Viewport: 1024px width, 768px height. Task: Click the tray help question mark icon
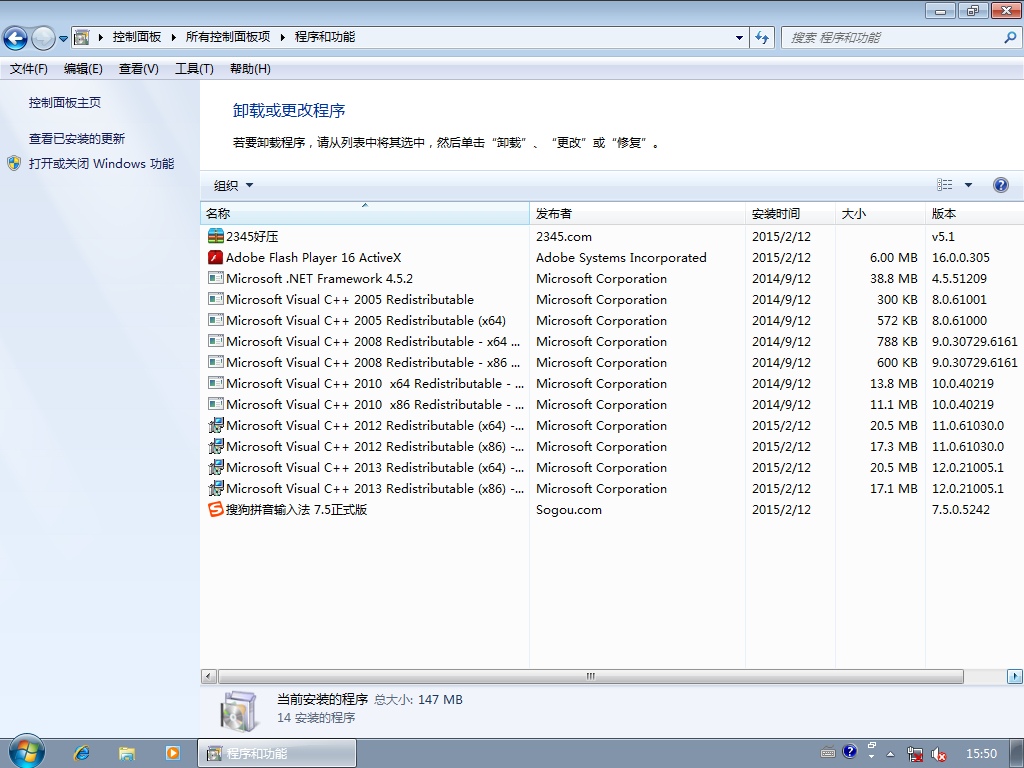(849, 752)
